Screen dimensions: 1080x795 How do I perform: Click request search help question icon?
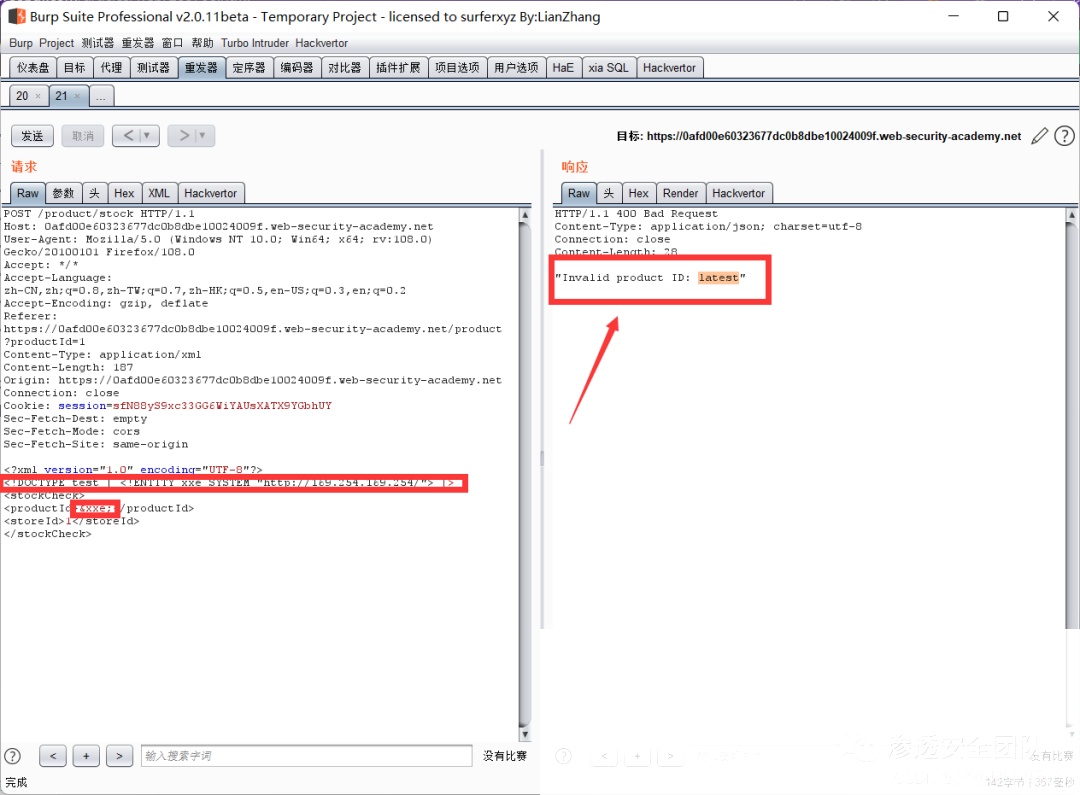coord(12,756)
